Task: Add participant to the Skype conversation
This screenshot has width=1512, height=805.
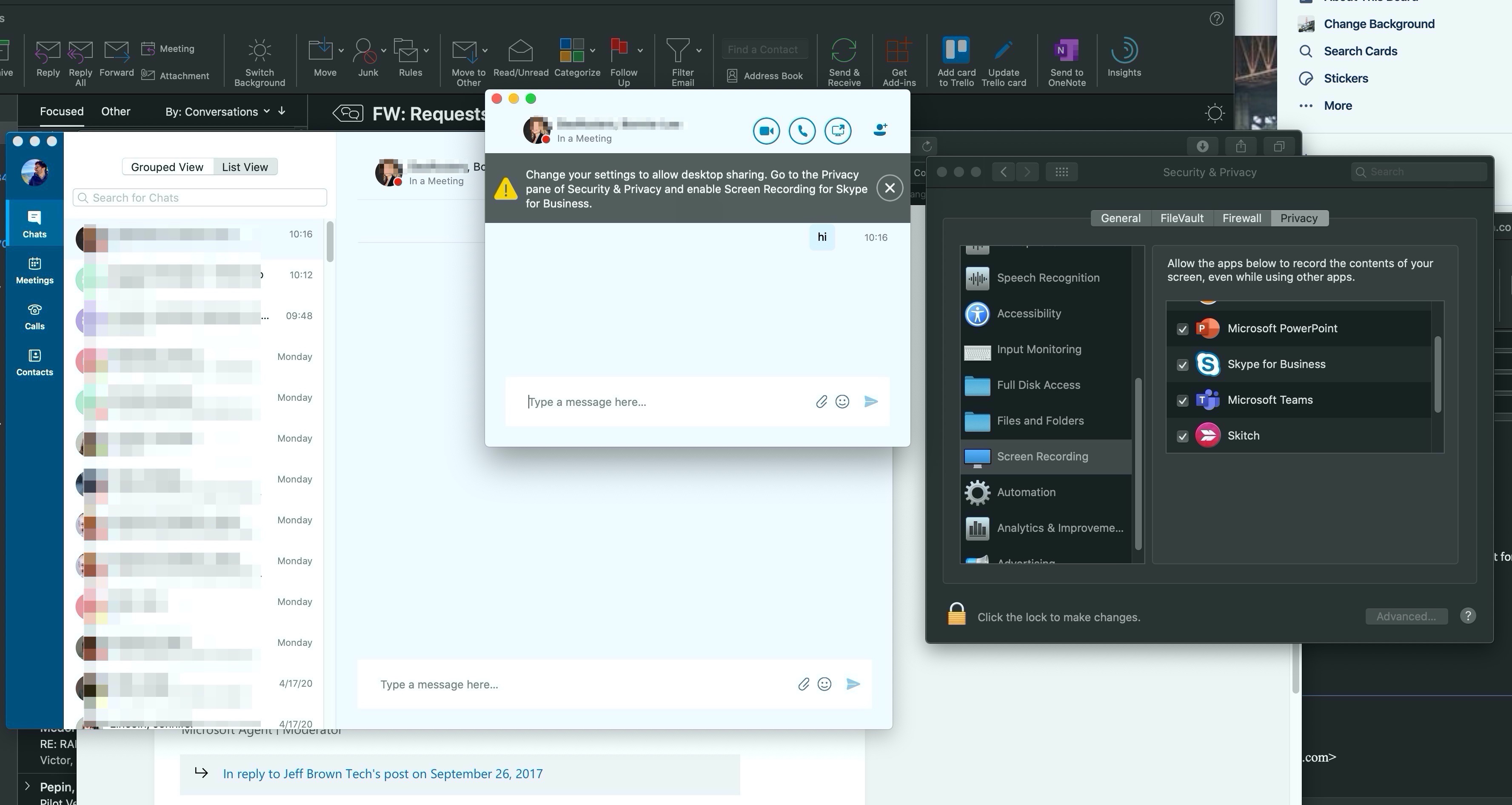Action: [x=880, y=130]
